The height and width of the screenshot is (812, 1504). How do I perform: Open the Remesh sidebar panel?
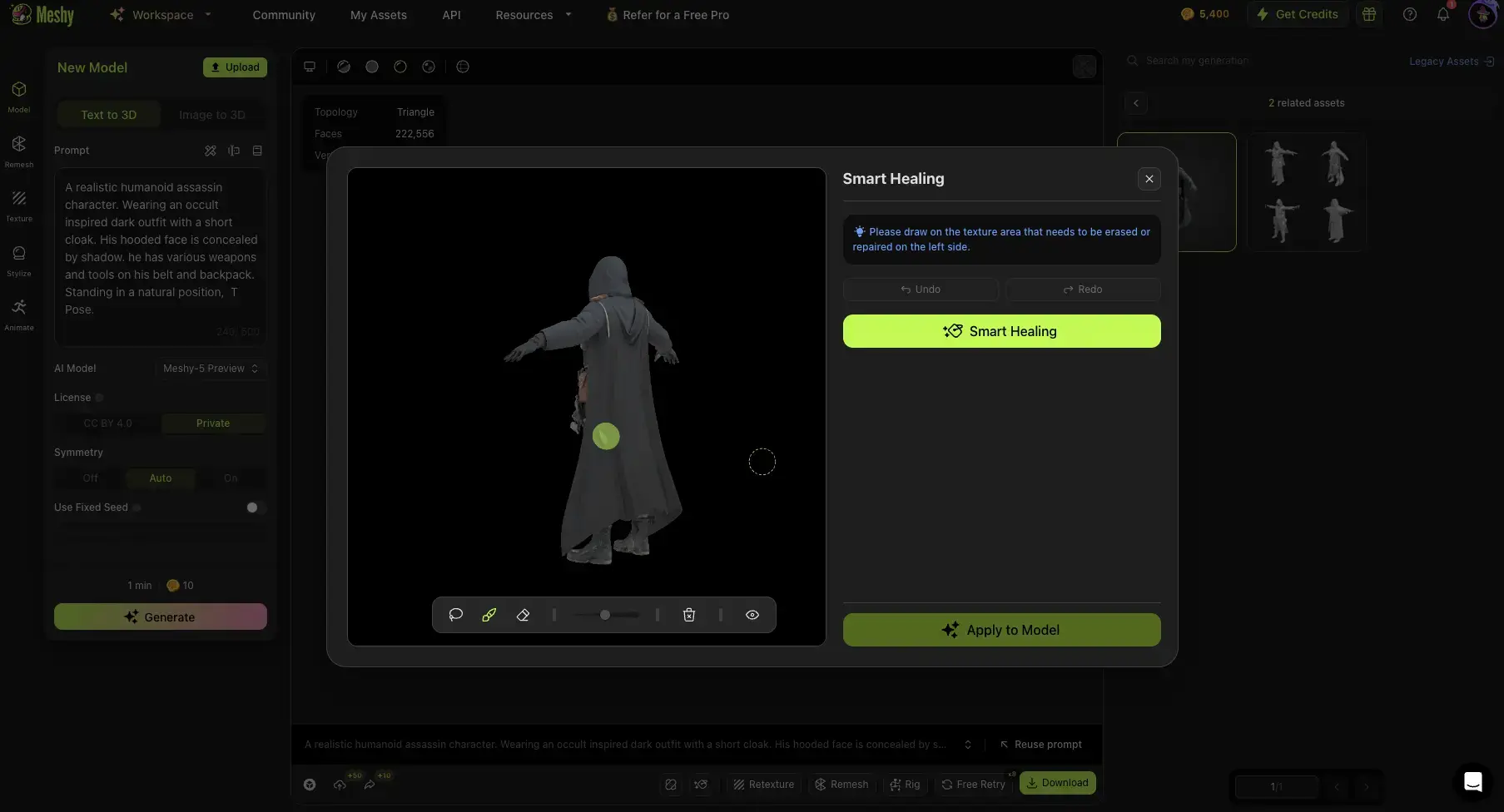point(19,151)
